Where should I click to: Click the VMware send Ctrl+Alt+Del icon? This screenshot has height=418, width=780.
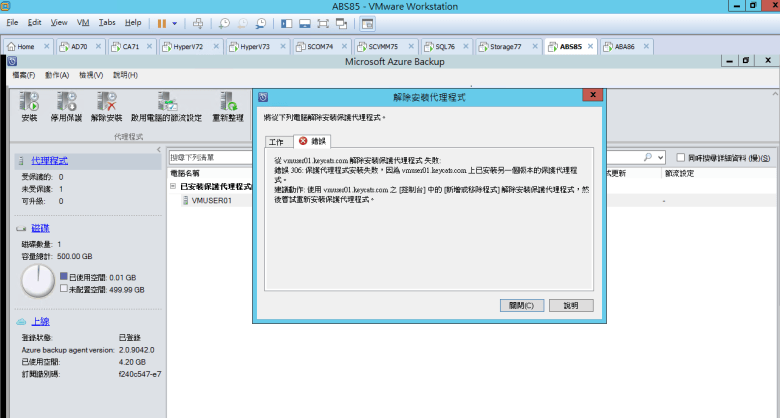tap(198, 21)
